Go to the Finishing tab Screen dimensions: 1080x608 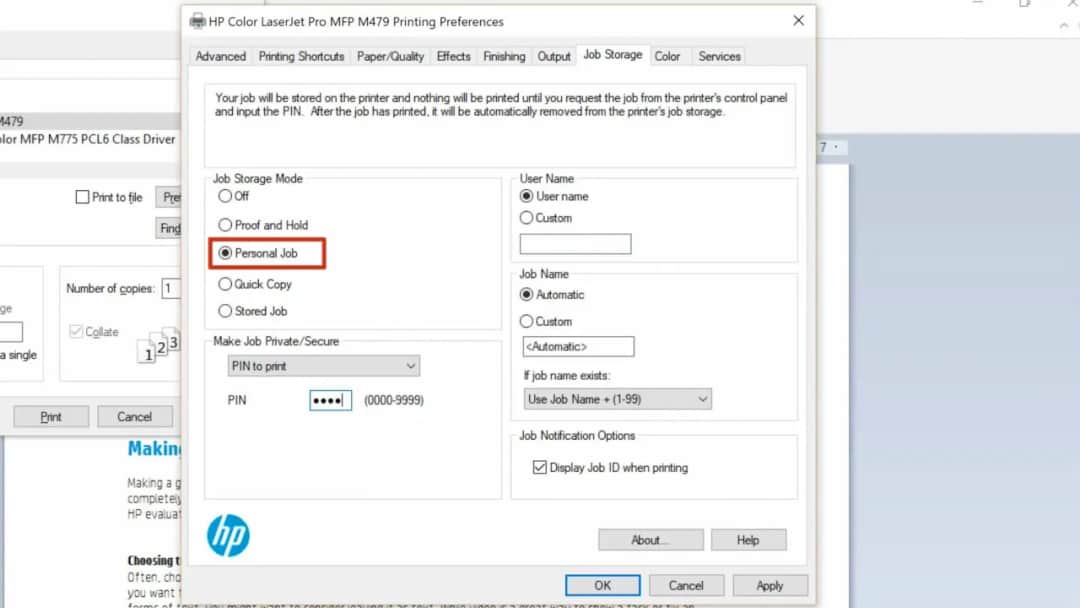504,56
